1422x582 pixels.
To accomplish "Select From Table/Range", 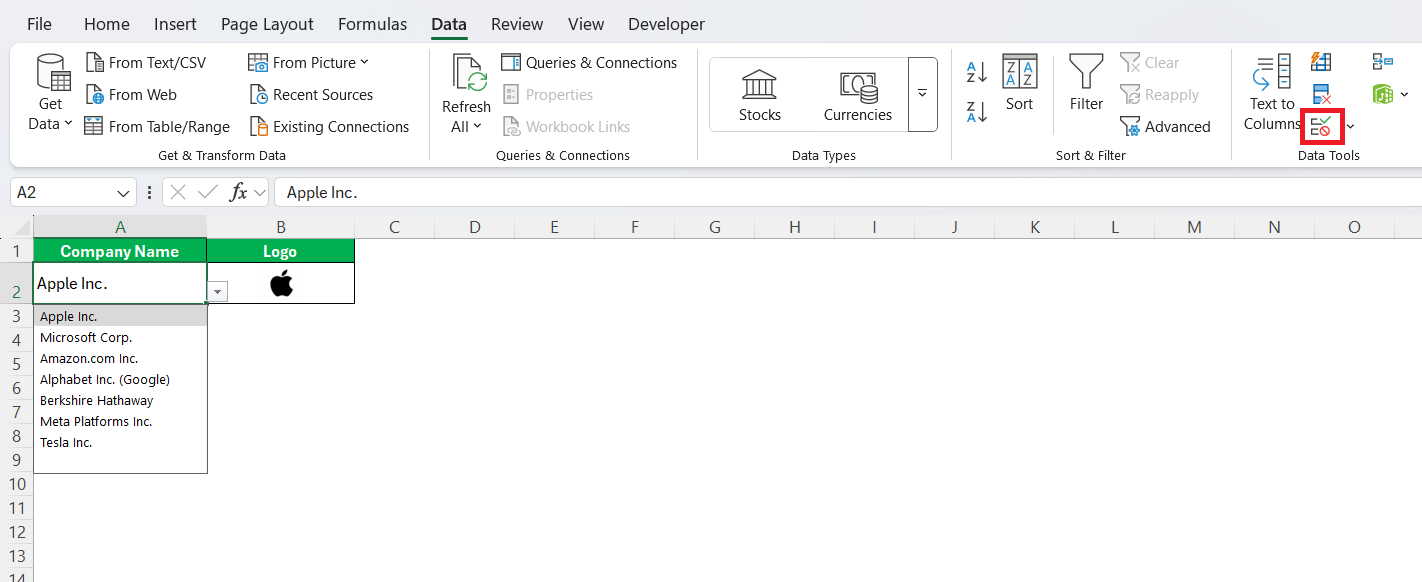I will coord(157,127).
